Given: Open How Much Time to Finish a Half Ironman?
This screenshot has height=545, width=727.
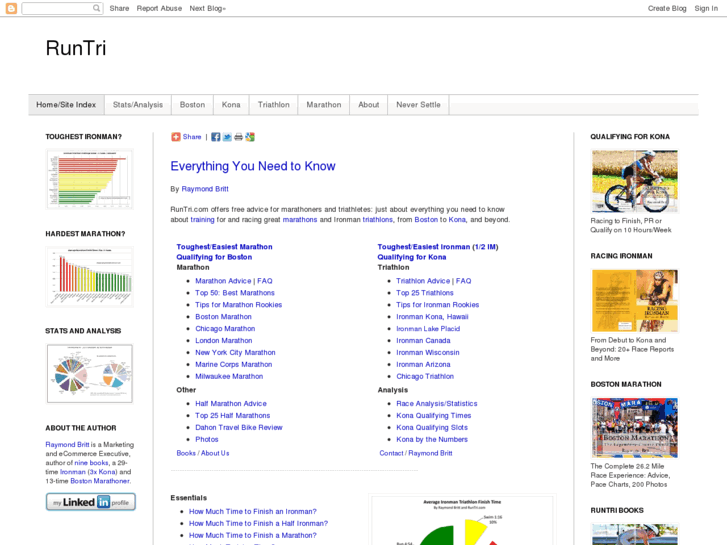Looking at the screenshot, I should pos(258,523).
